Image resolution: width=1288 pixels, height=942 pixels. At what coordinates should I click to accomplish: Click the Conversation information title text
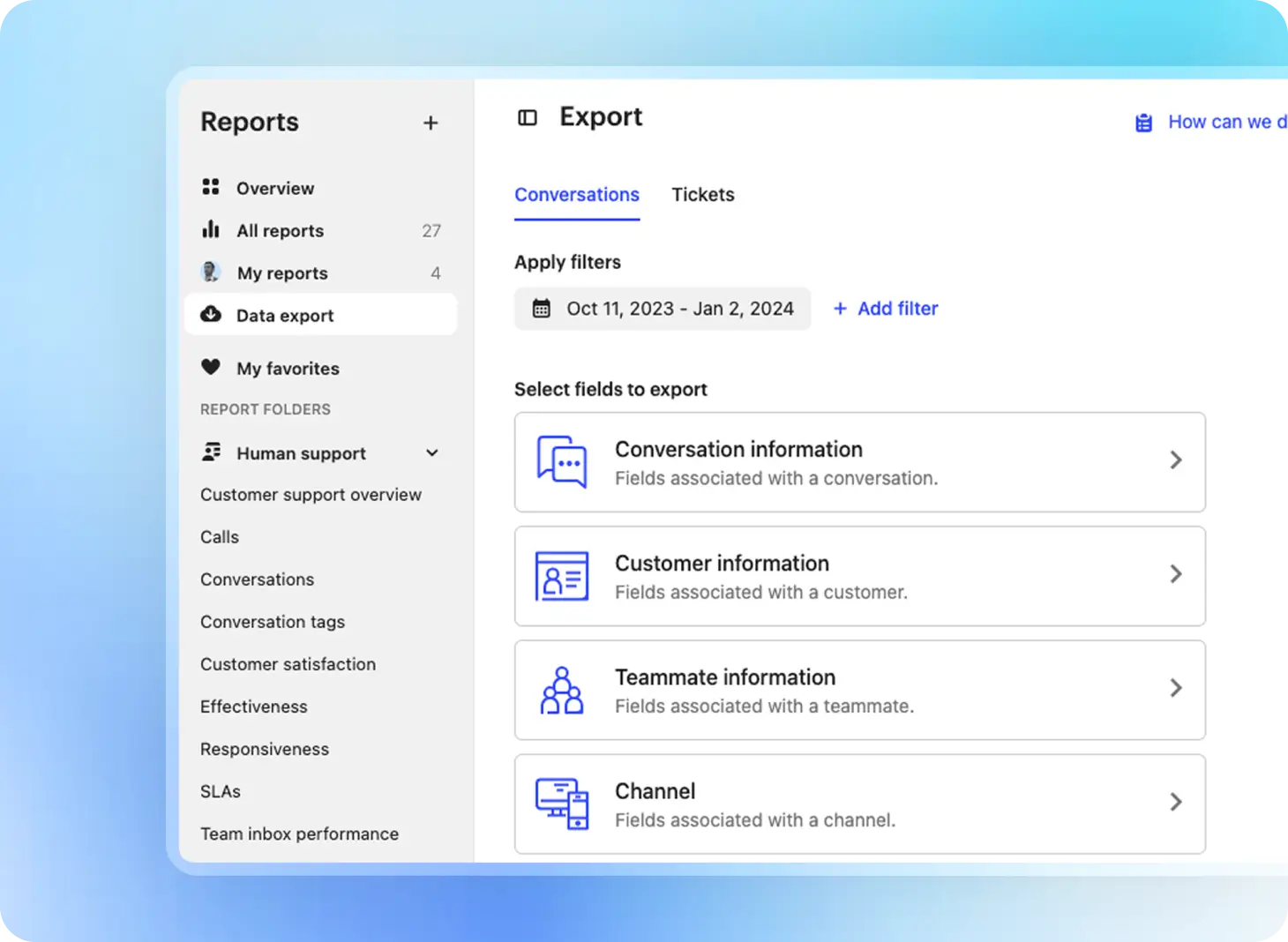738,449
